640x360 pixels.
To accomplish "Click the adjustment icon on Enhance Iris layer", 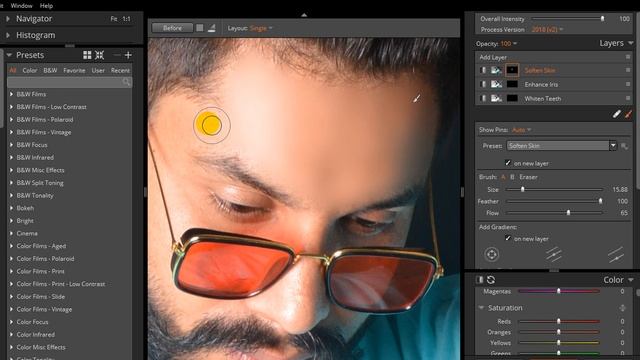I will click(x=496, y=84).
